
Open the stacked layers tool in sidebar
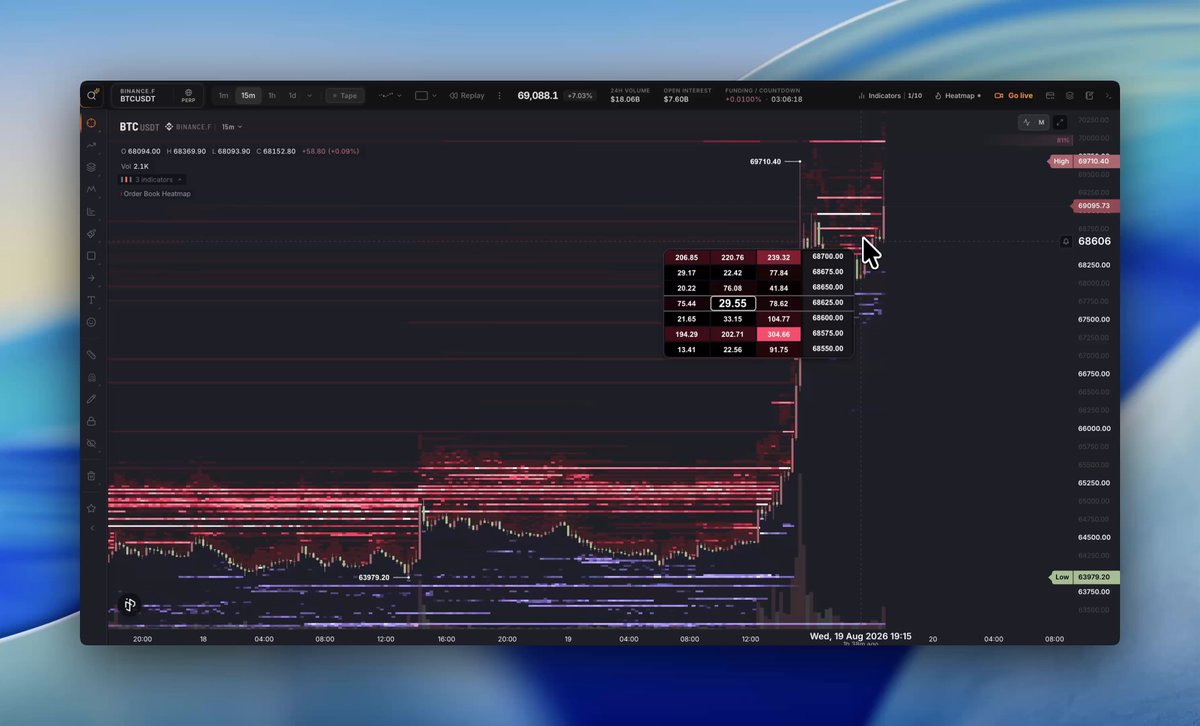[x=91, y=167]
